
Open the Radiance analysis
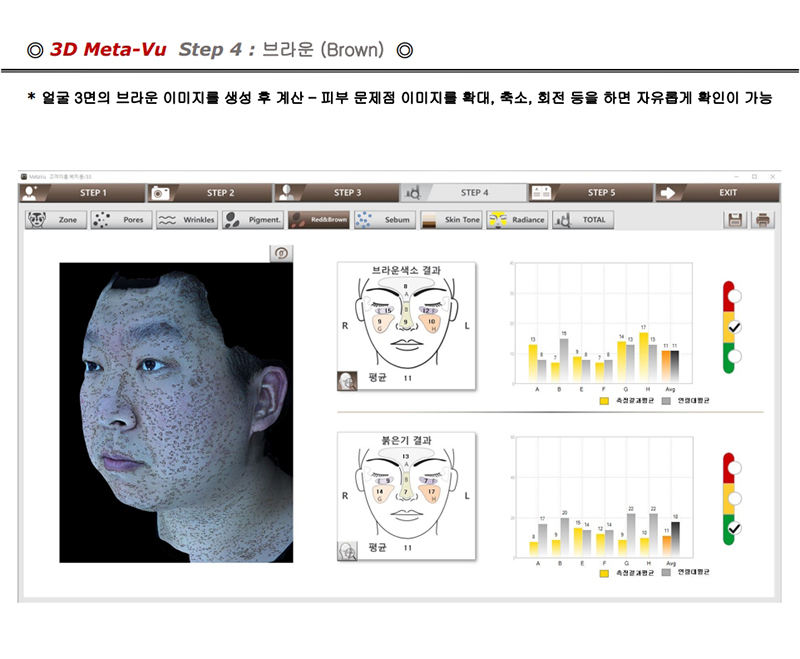tap(516, 220)
